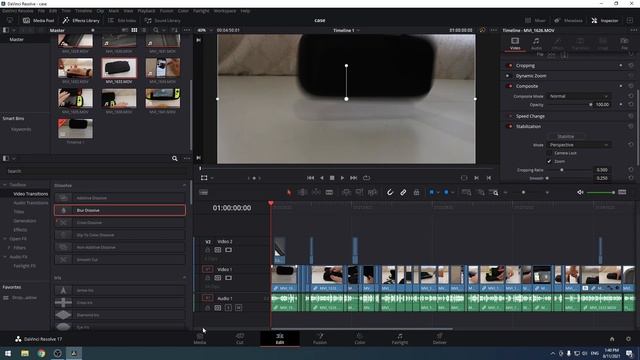Viewport: 640px width, 360px height.
Task: Open the Composite Mode dropdown
Action: pos(578,96)
